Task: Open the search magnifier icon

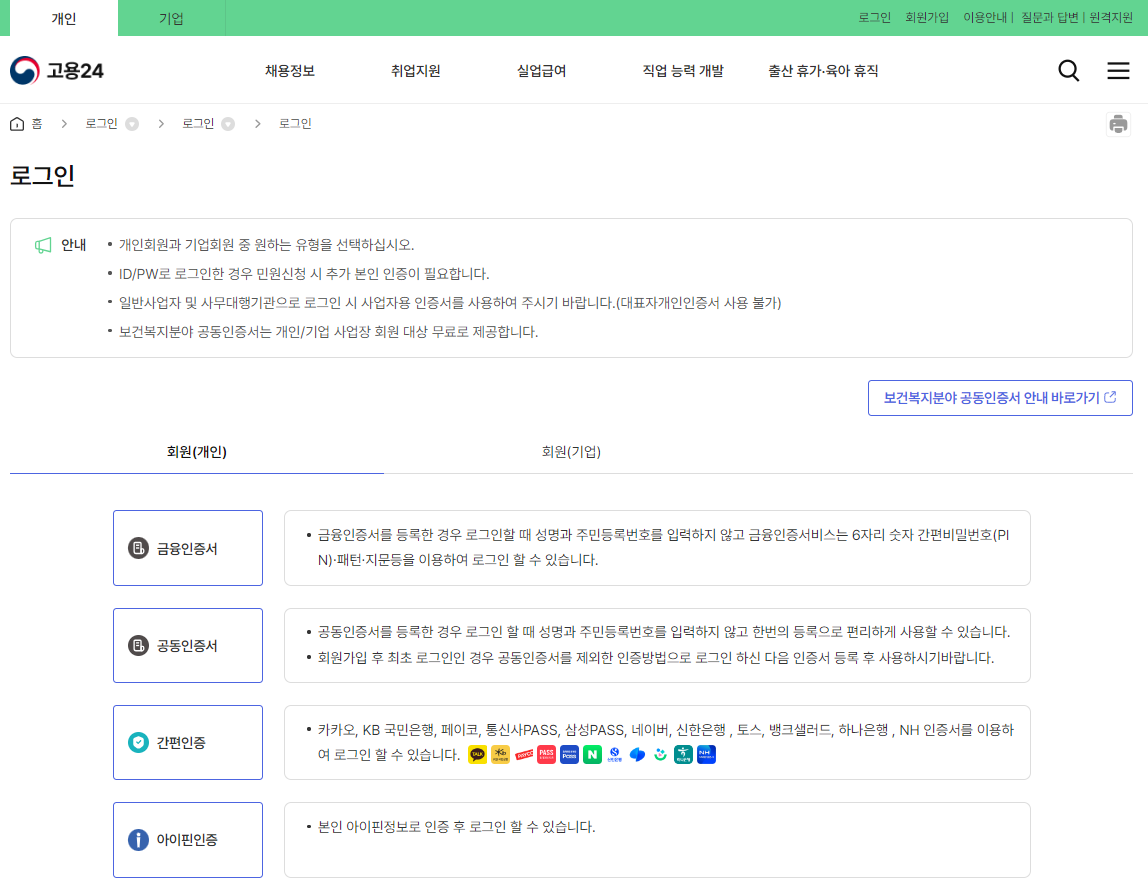Action: click(x=1068, y=70)
